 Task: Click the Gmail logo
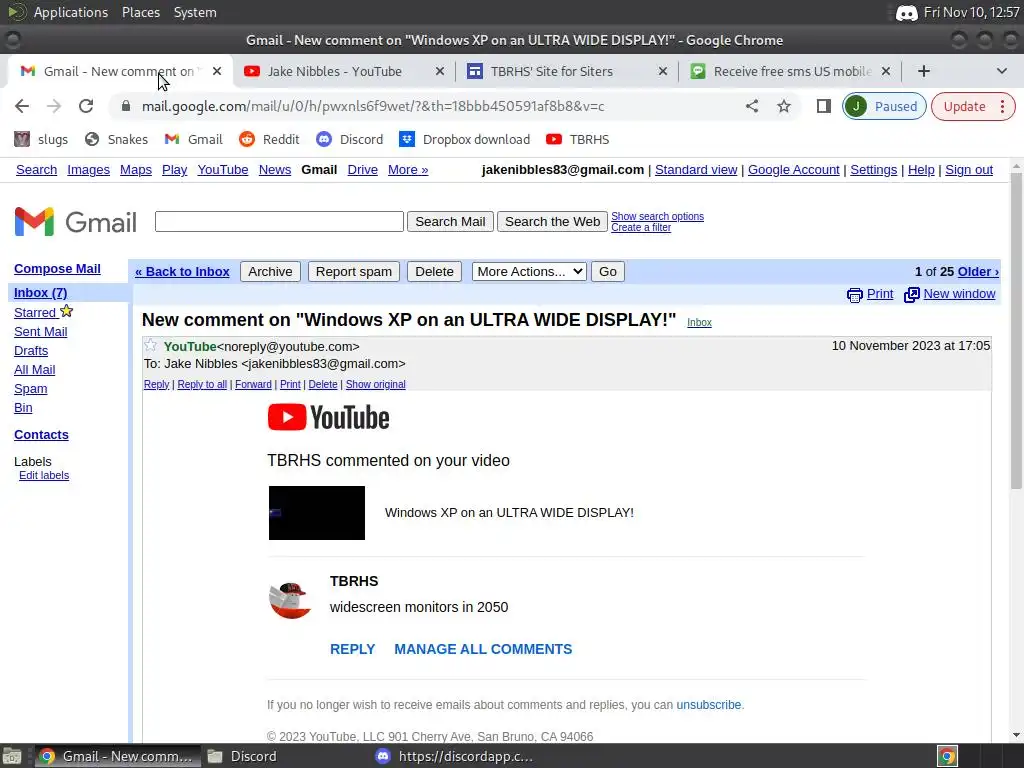point(76,222)
